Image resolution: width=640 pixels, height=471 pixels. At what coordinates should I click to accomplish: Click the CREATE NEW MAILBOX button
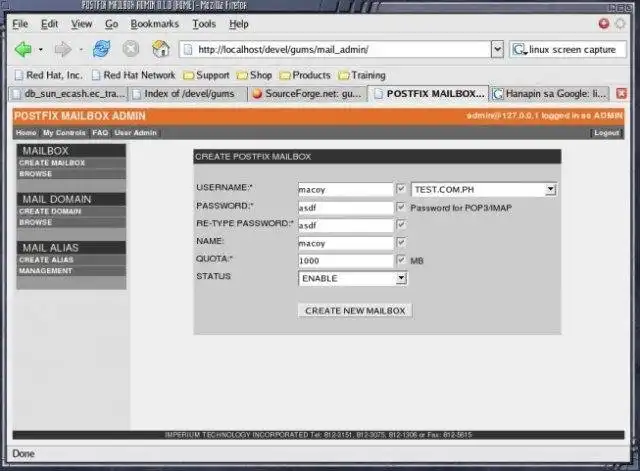coord(355,311)
